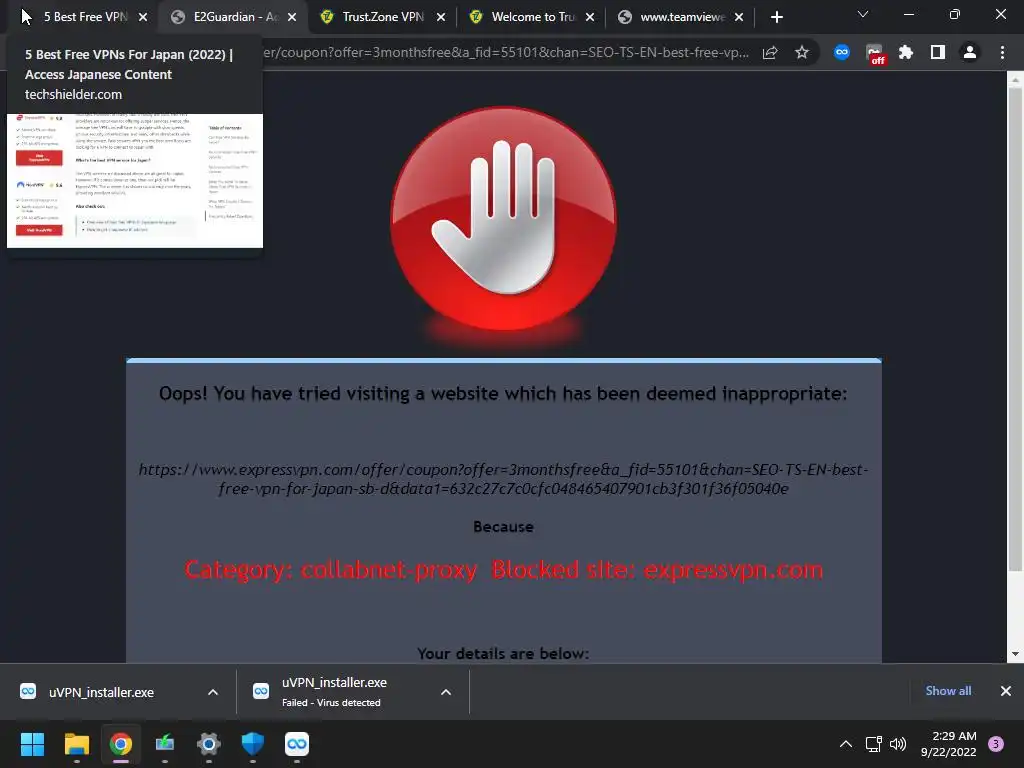Viewport: 1024px width, 768px height.
Task: Open the extension showing off badge
Action: pos(874,54)
